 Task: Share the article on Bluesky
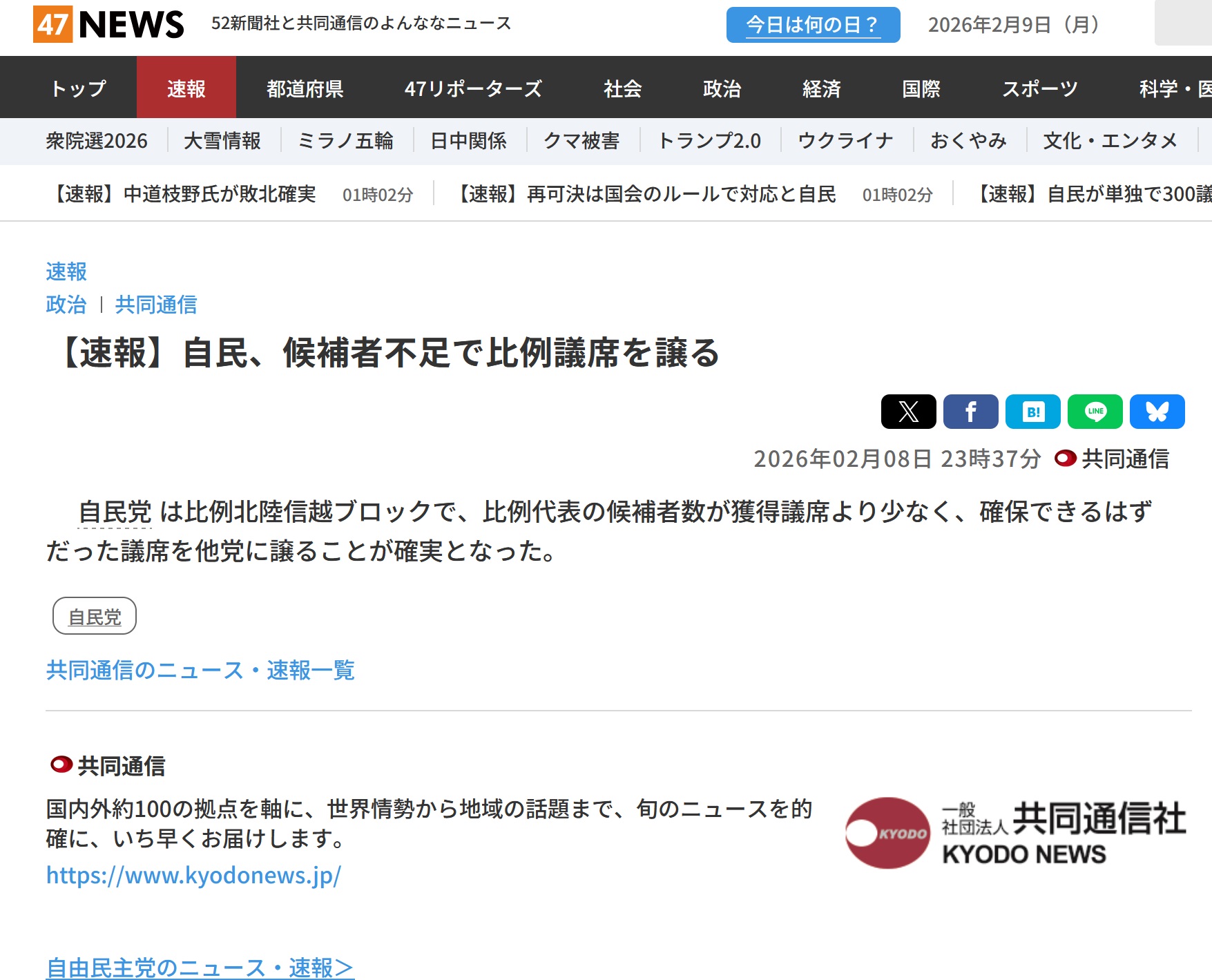(x=1157, y=412)
